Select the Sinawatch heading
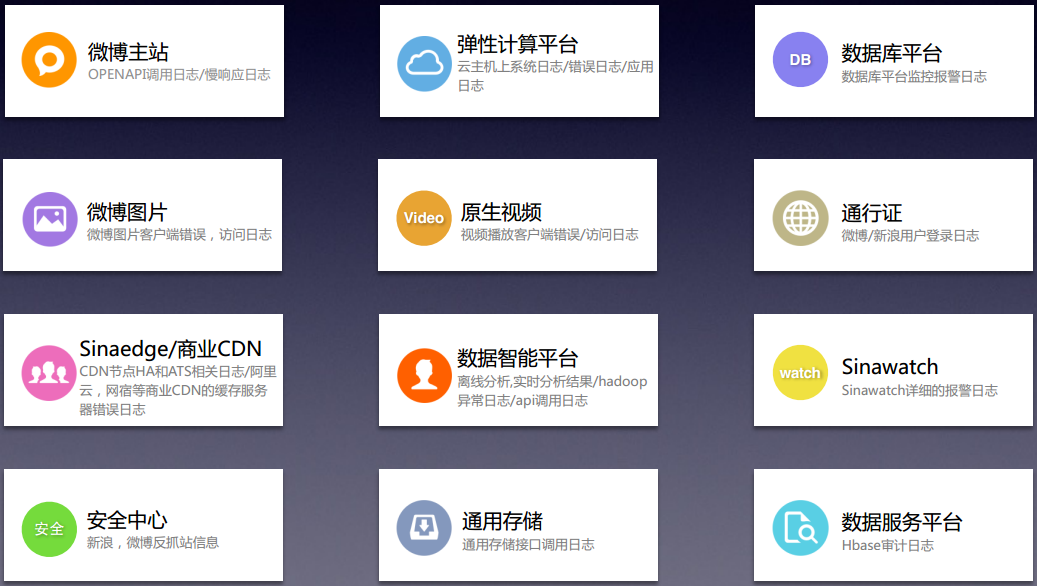This screenshot has width=1037, height=586. [x=890, y=366]
